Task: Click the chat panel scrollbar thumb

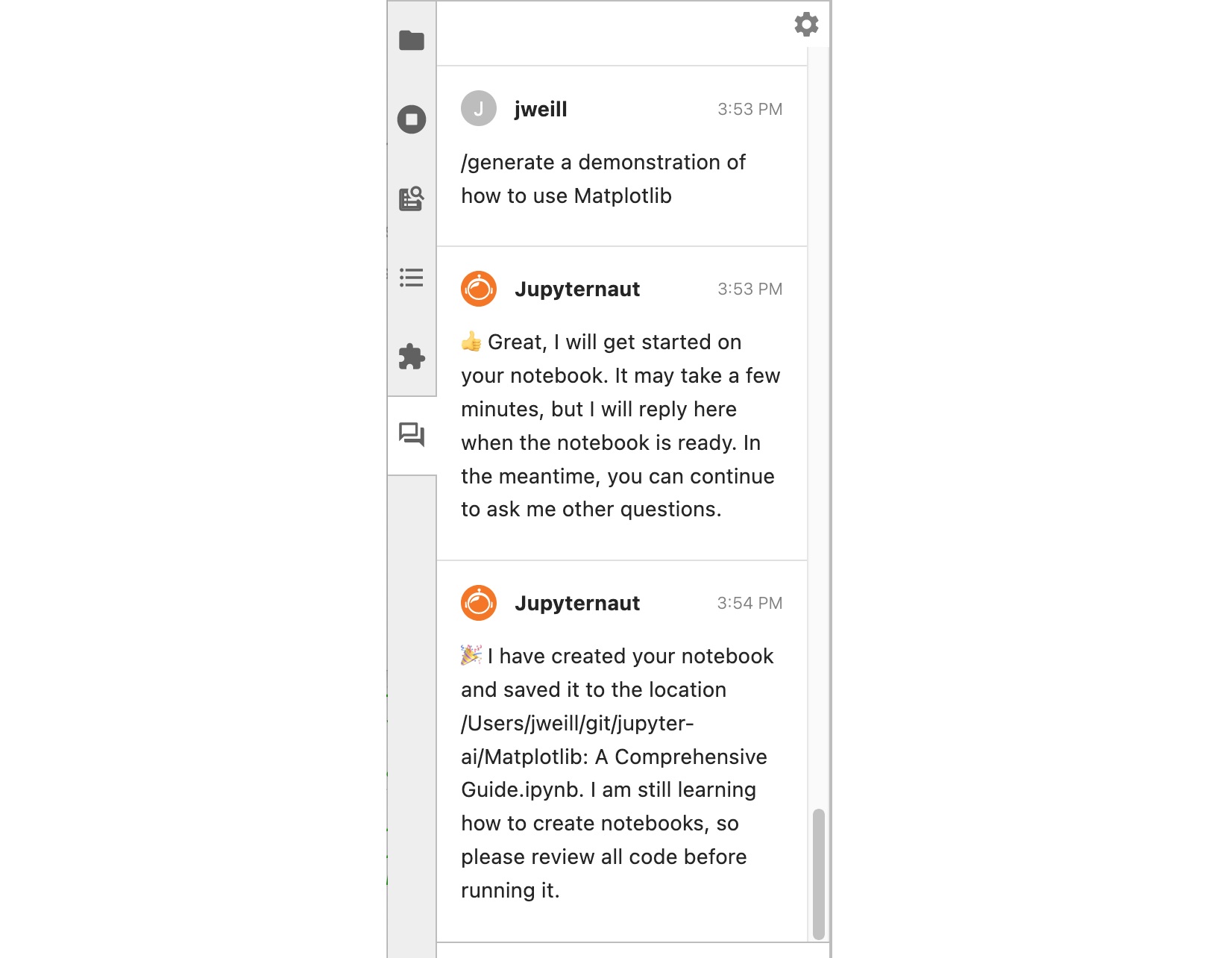Action: click(818, 873)
